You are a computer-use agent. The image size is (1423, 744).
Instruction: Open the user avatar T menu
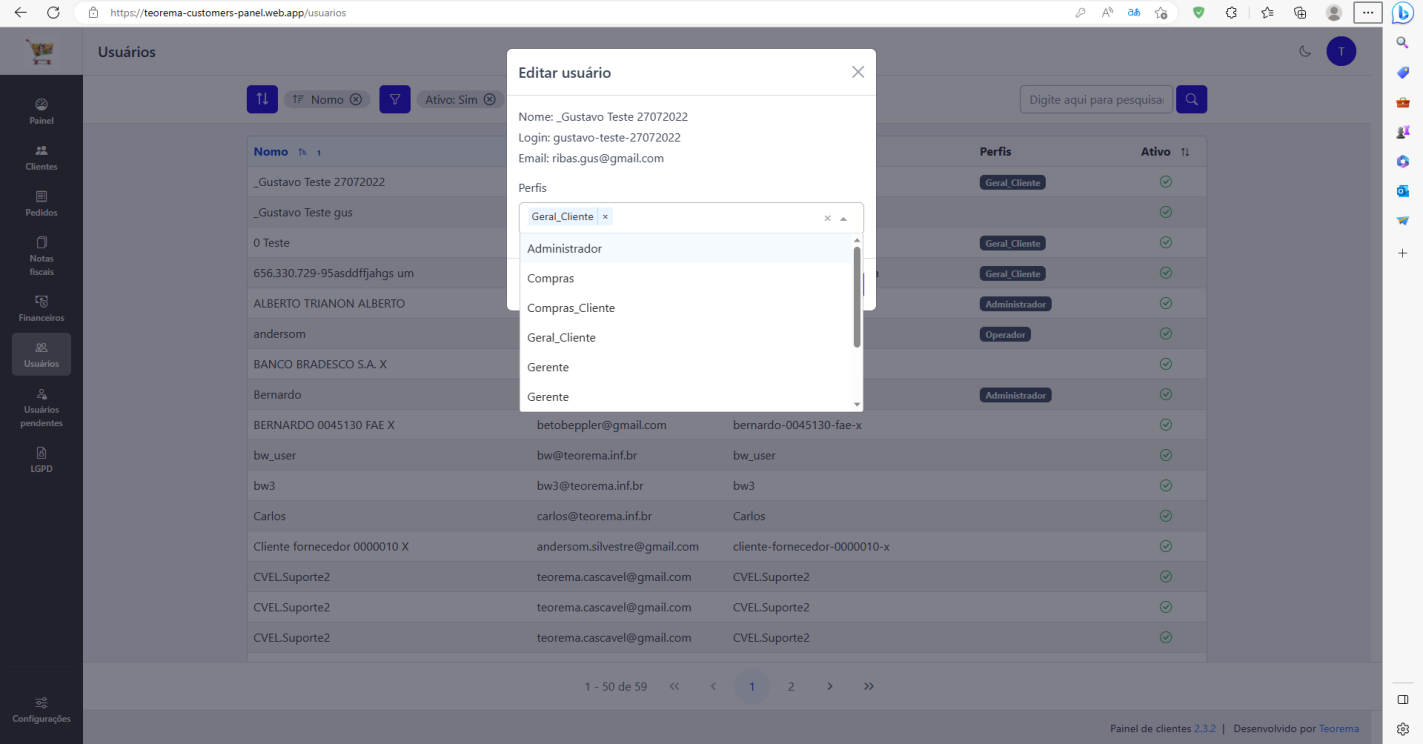1341,51
